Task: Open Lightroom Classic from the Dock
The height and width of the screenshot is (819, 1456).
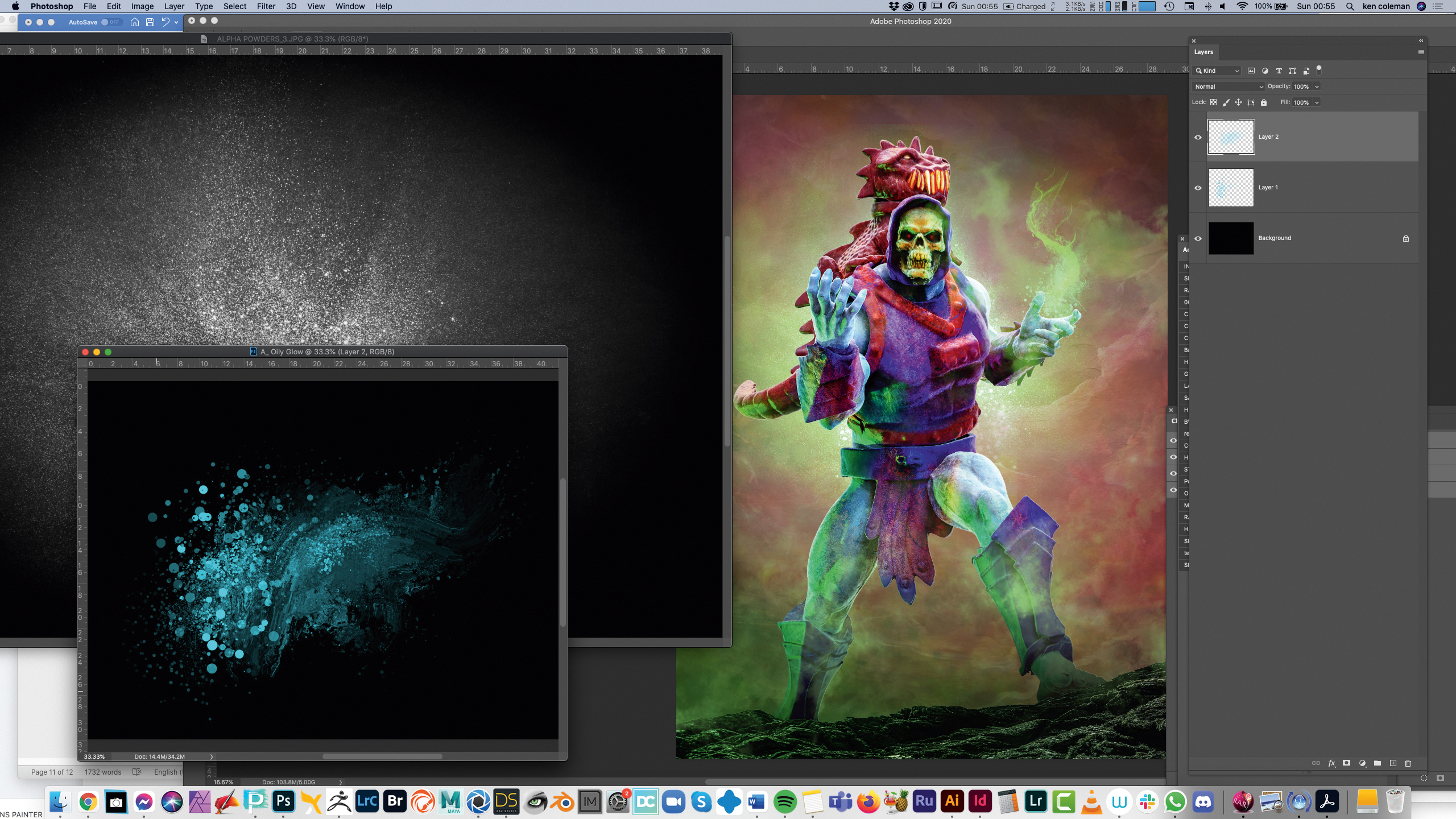Action: (367, 802)
